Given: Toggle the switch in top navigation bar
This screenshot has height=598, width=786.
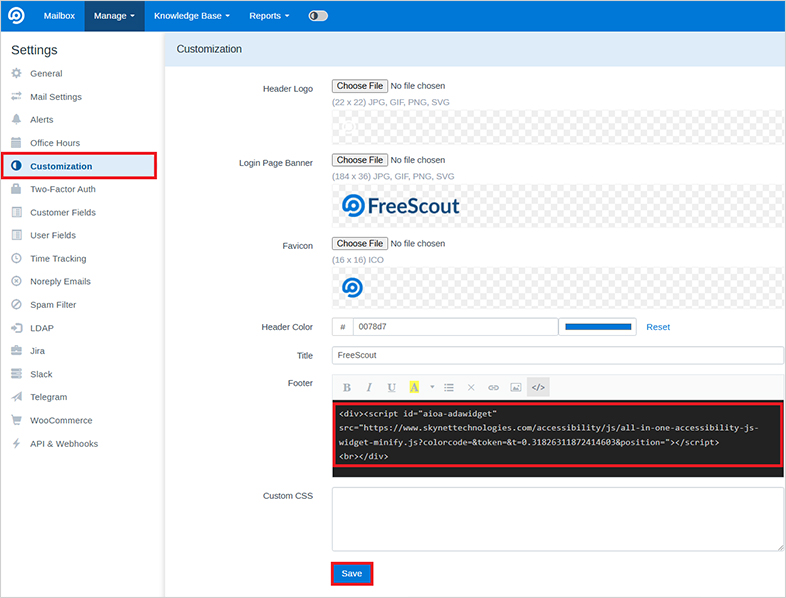Looking at the screenshot, I should [318, 16].
